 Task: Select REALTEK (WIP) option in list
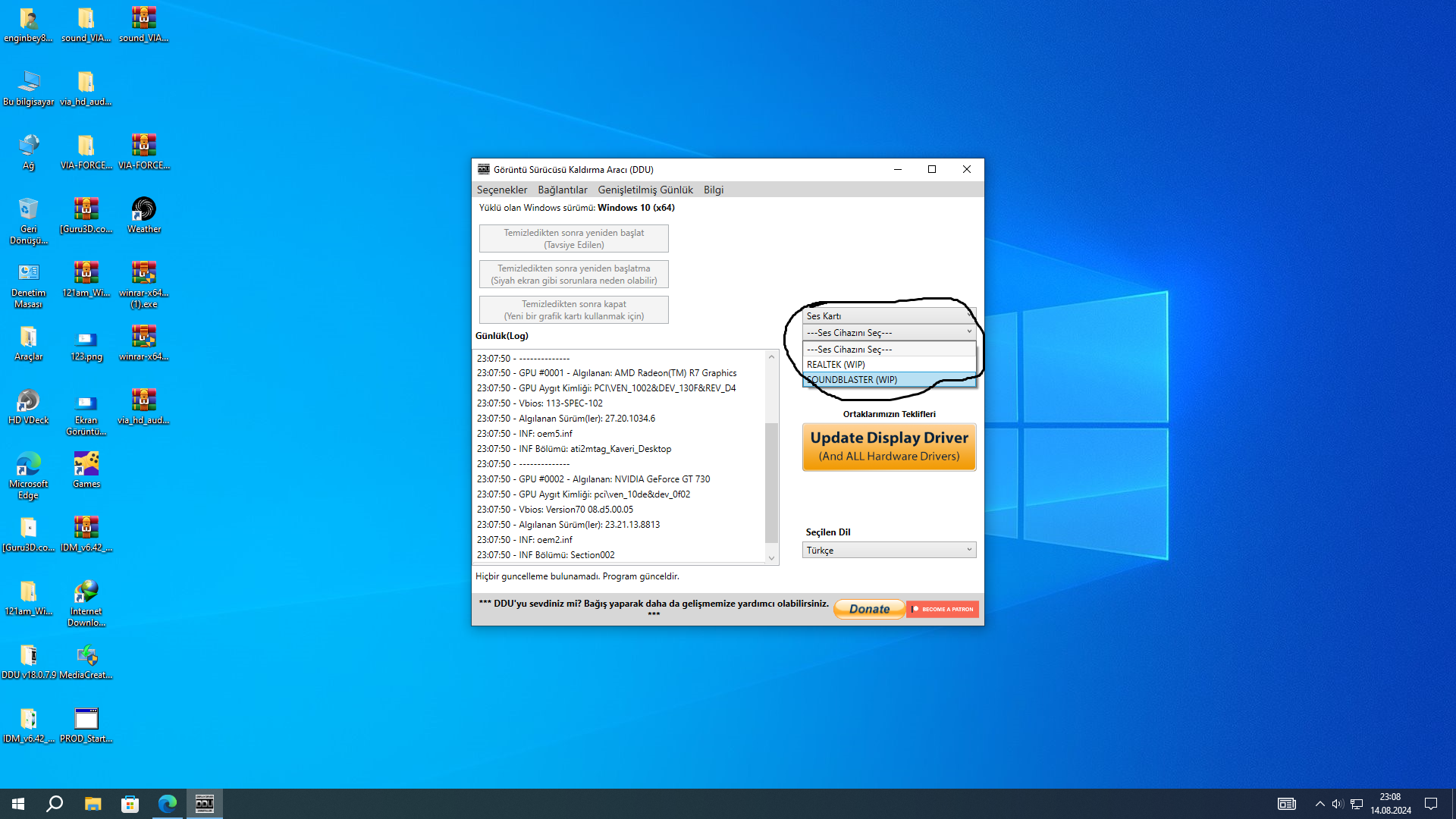tap(889, 365)
